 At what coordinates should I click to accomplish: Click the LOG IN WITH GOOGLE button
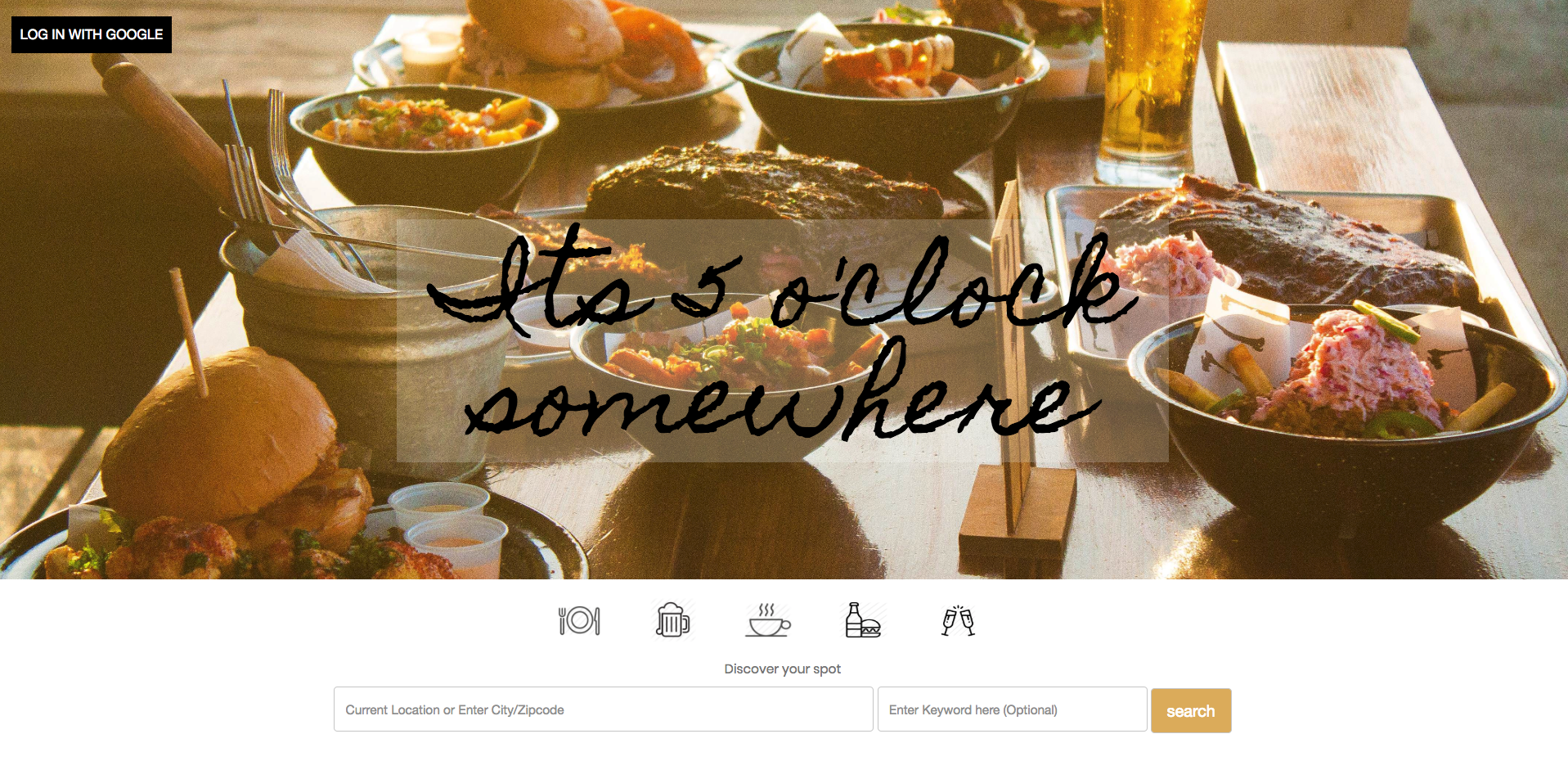[x=92, y=34]
